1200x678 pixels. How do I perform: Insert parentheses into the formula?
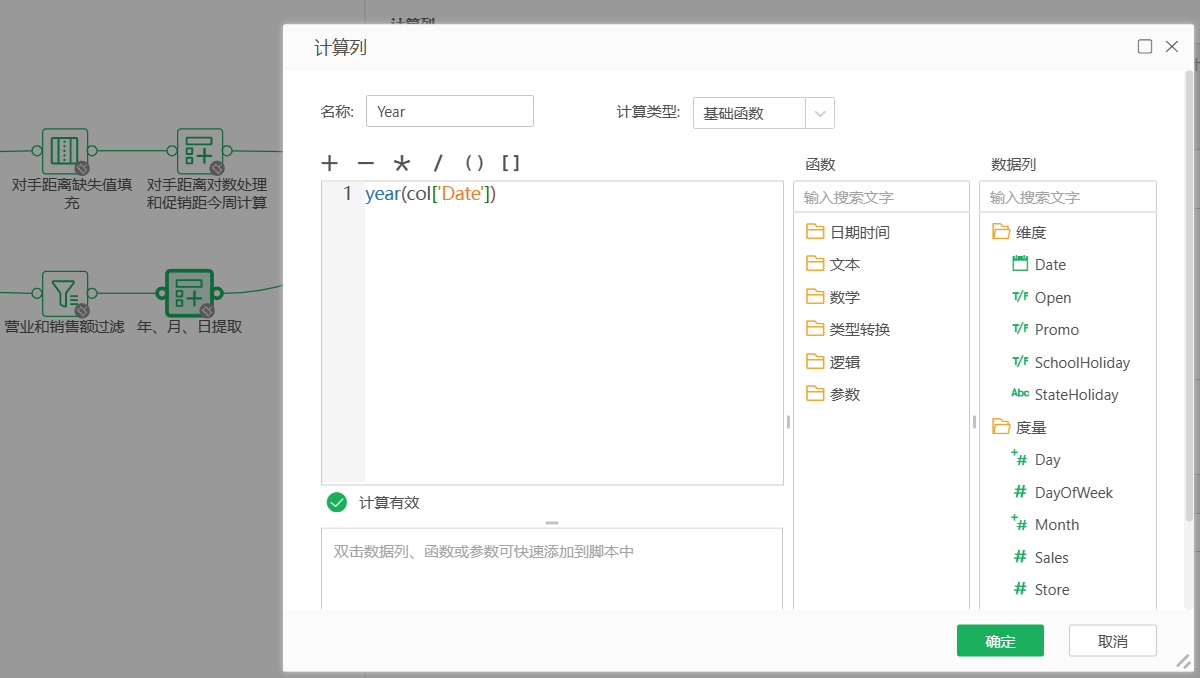[474, 164]
